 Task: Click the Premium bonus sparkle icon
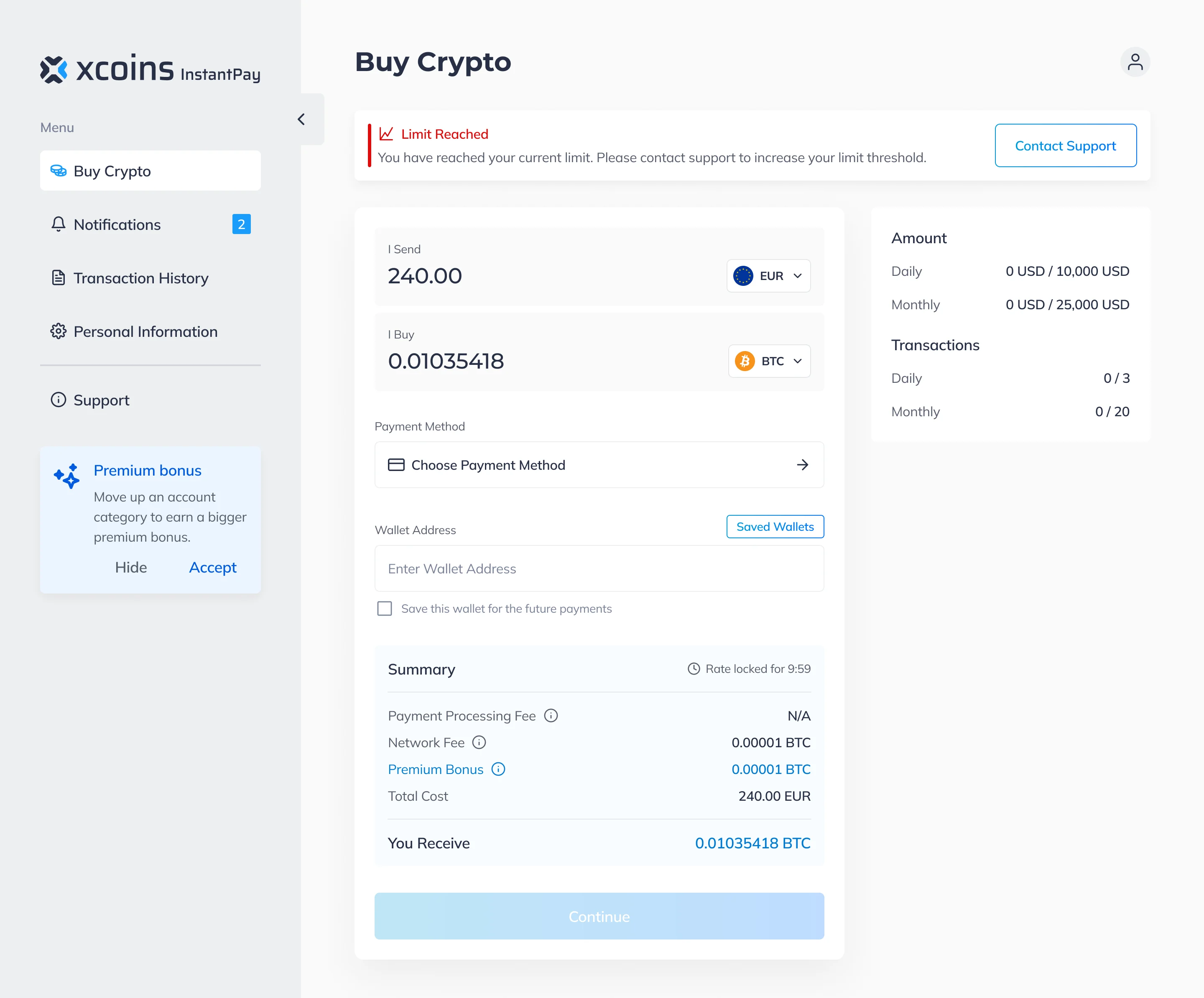pyautogui.click(x=67, y=476)
